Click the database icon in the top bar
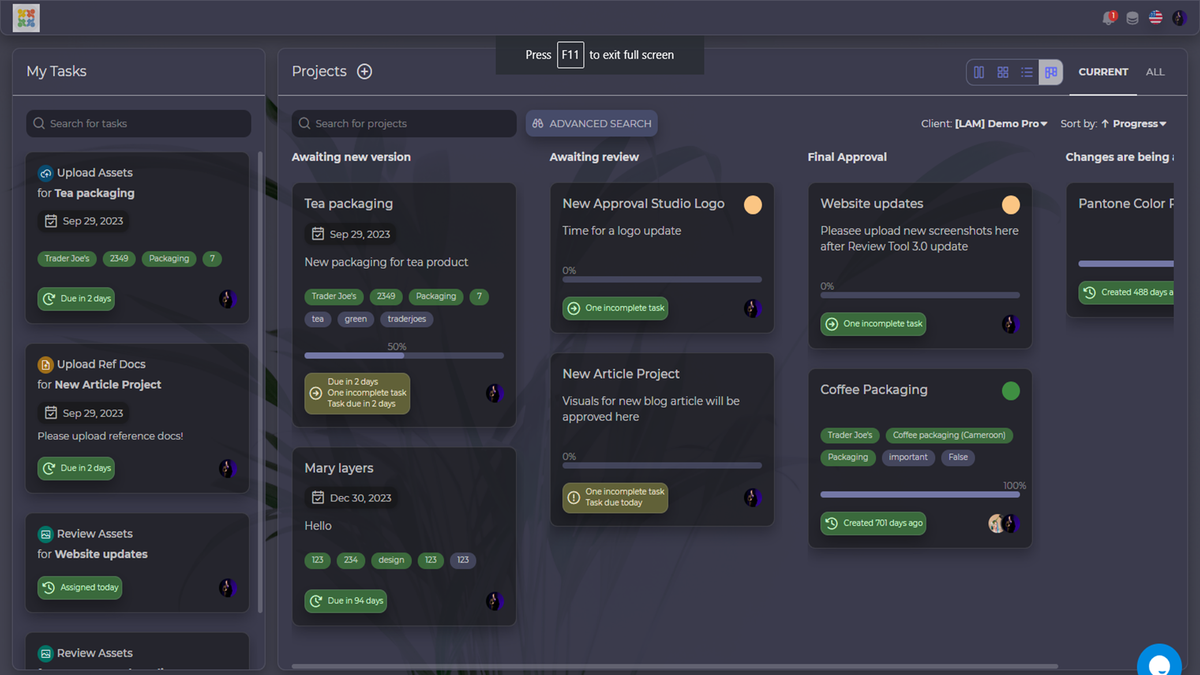This screenshot has height=675, width=1200. tap(1132, 17)
